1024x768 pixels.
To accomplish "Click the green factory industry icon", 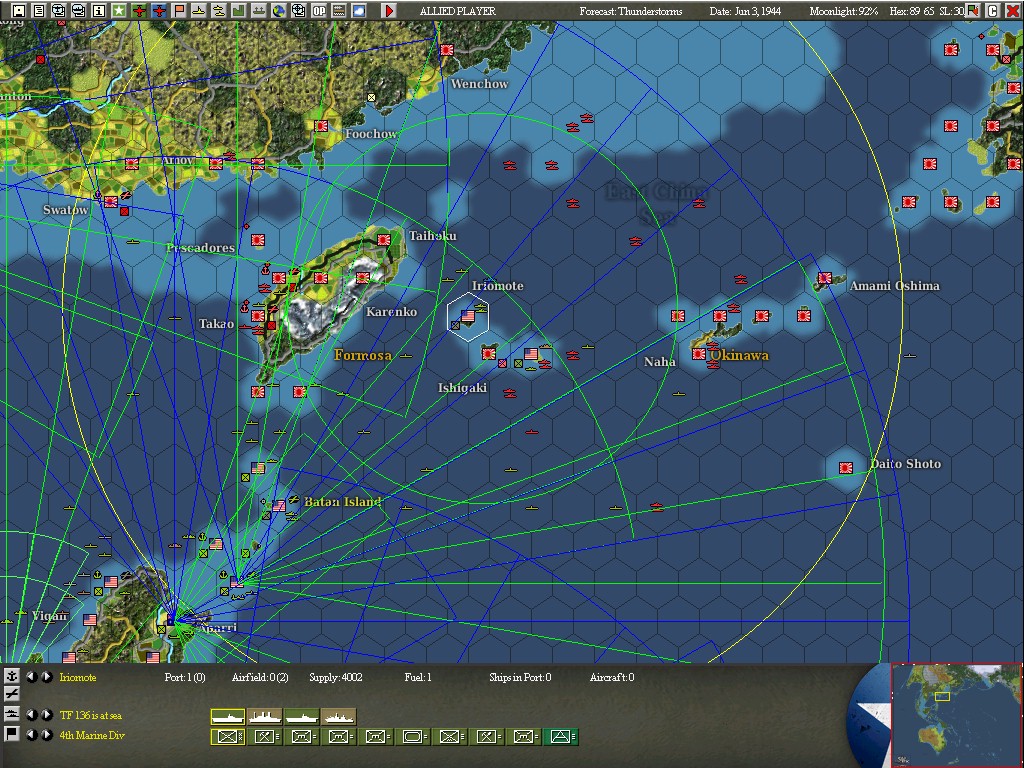I will pyautogui.click(x=238, y=10).
